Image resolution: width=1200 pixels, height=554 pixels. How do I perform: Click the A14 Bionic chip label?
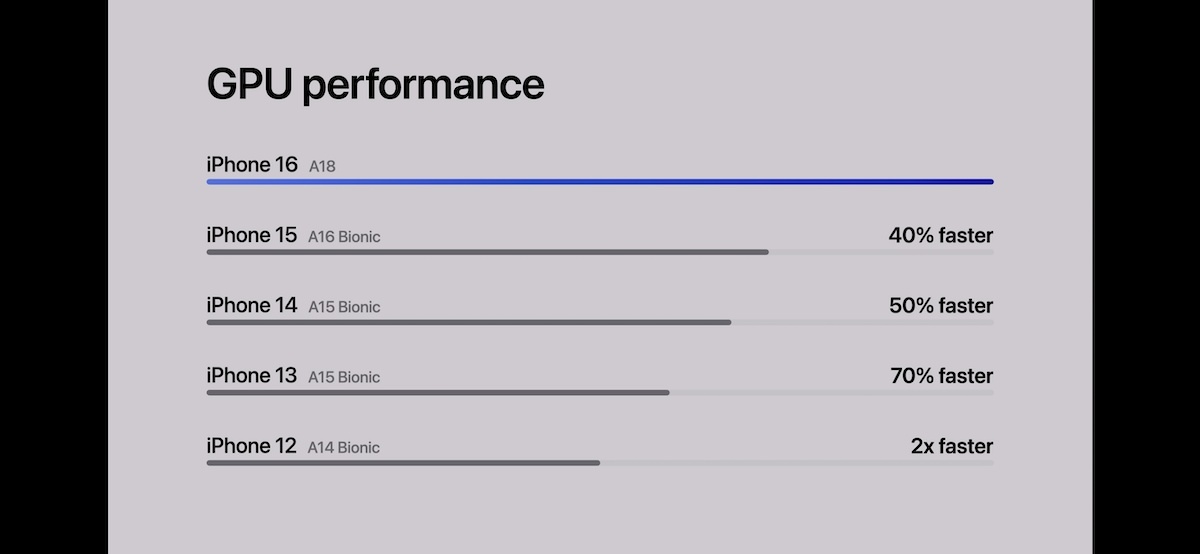click(x=344, y=447)
